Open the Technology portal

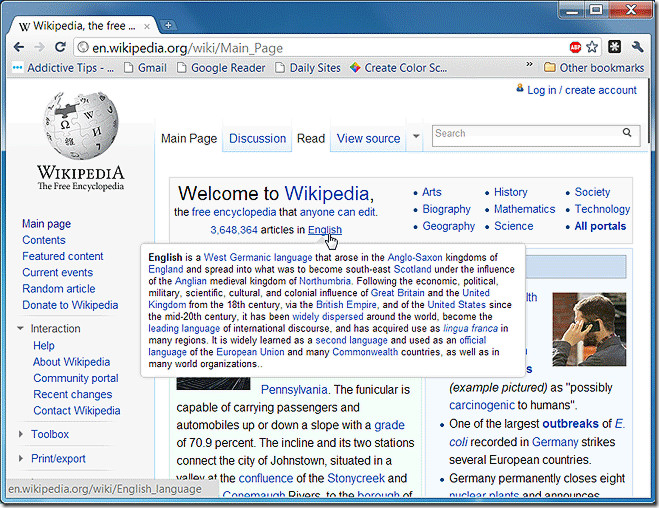602,209
